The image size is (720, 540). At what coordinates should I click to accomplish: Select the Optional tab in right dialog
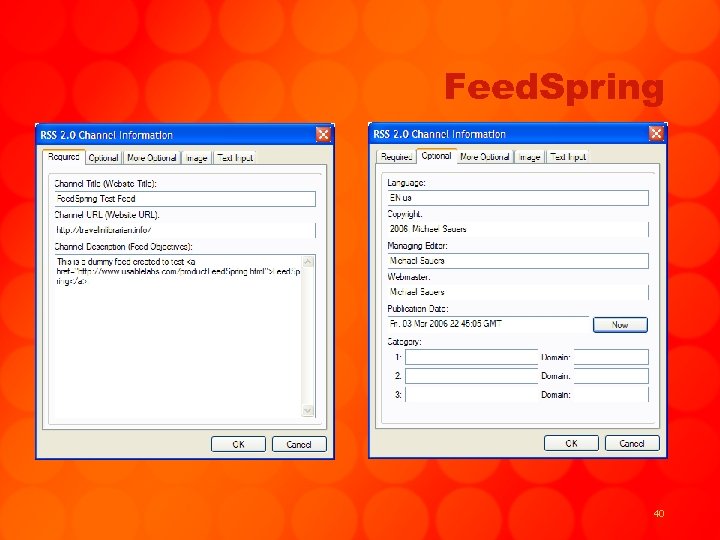coord(436,156)
